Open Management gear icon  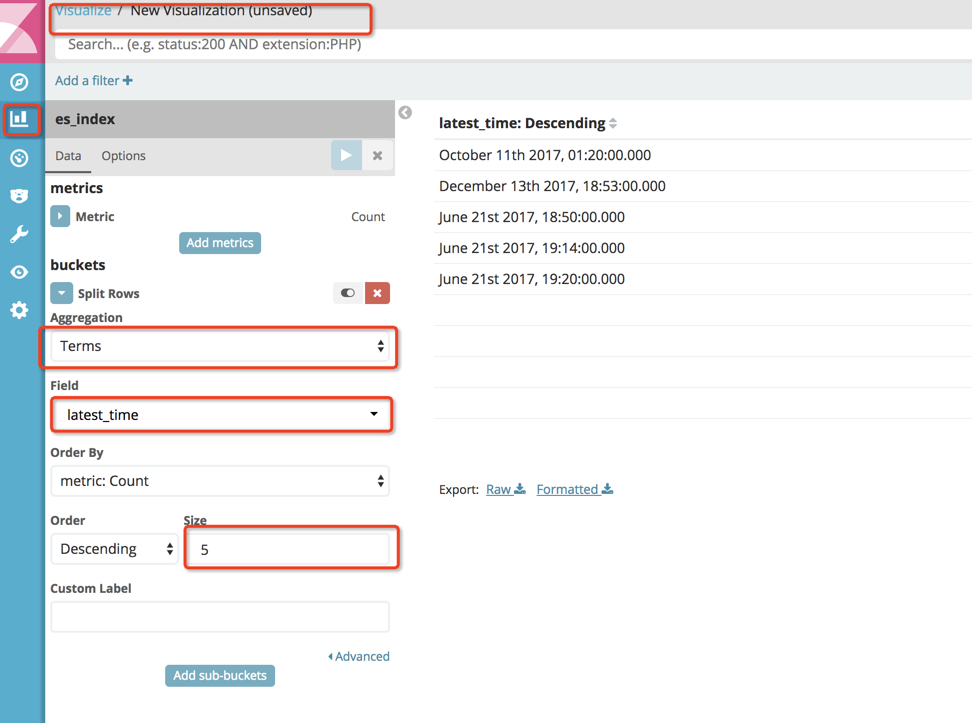pos(19,310)
